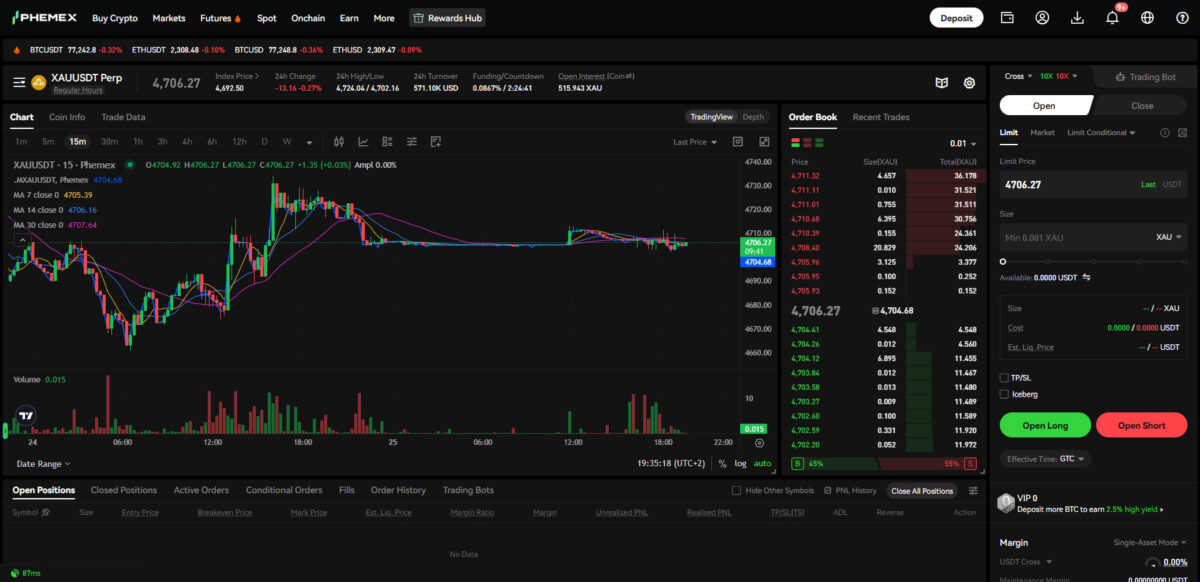Viewport: 1200px width, 582px height.
Task: Open Last Price chart dropdown
Action: (x=695, y=142)
